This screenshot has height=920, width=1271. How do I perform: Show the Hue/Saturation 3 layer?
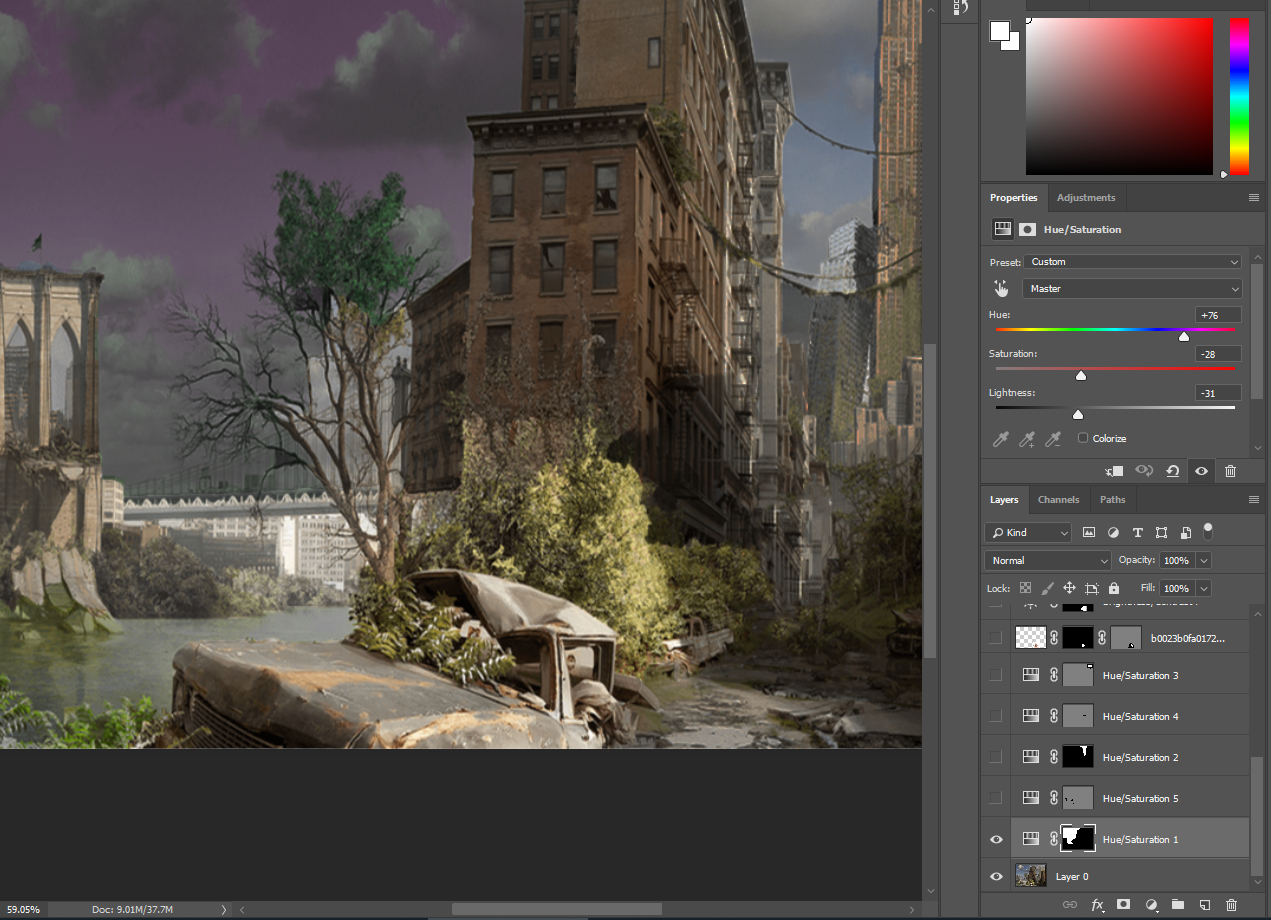click(x=995, y=675)
